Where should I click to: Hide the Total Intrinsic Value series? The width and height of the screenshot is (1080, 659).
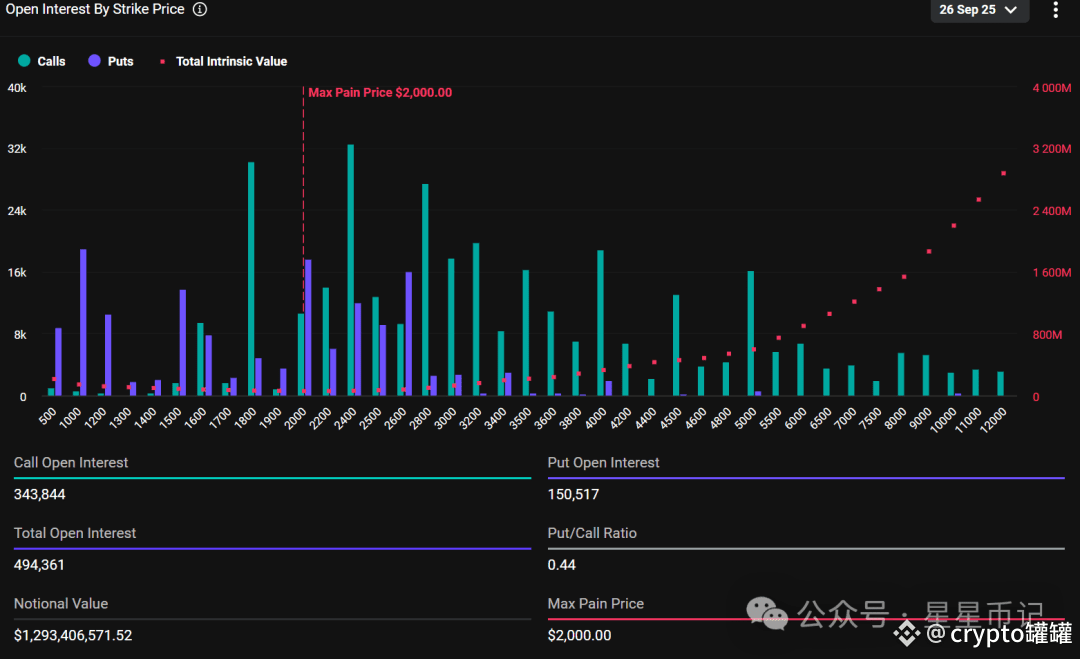[x=224, y=61]
